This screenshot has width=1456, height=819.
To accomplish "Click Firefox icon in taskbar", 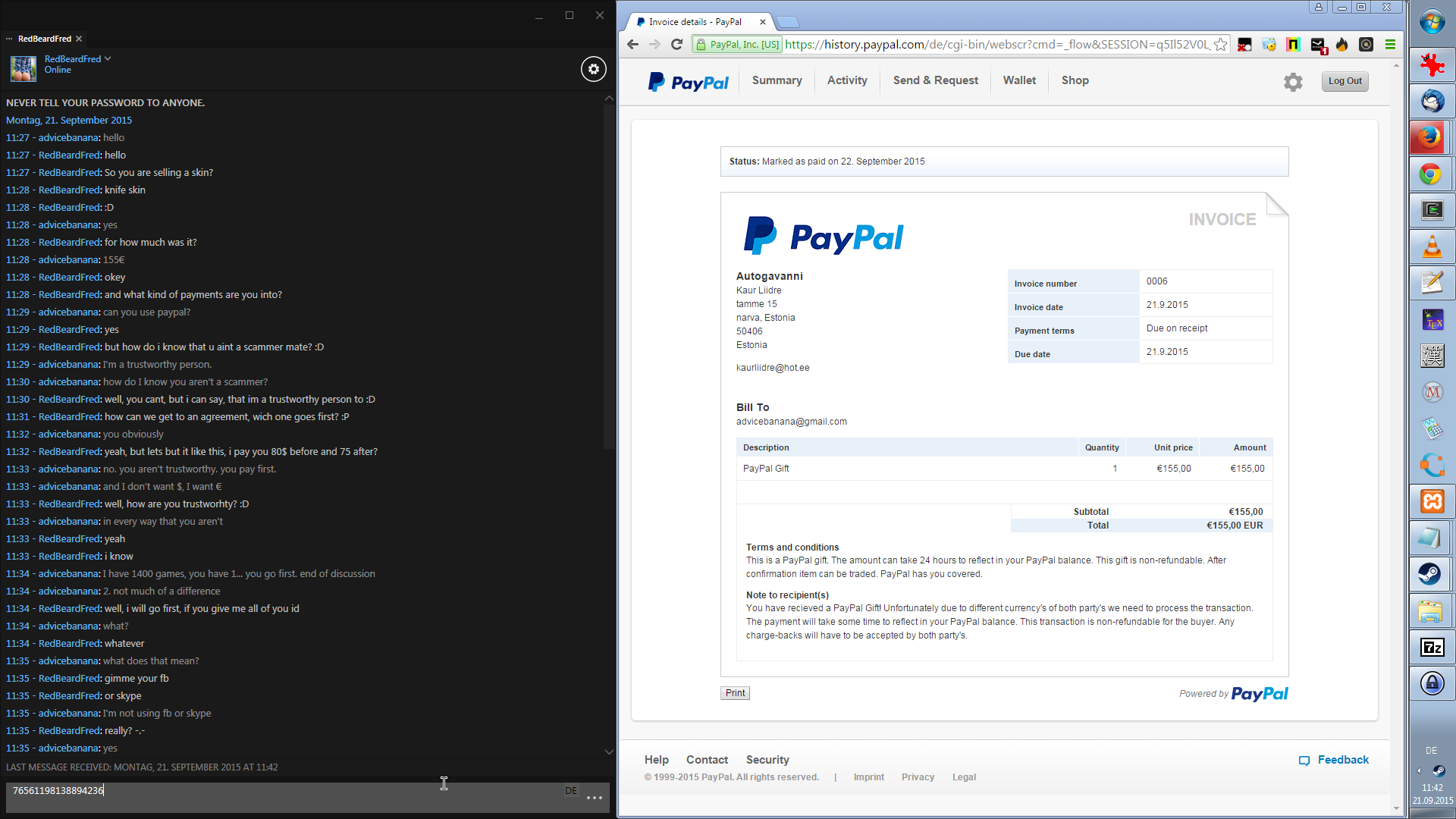I will [x=1431, y=138].
